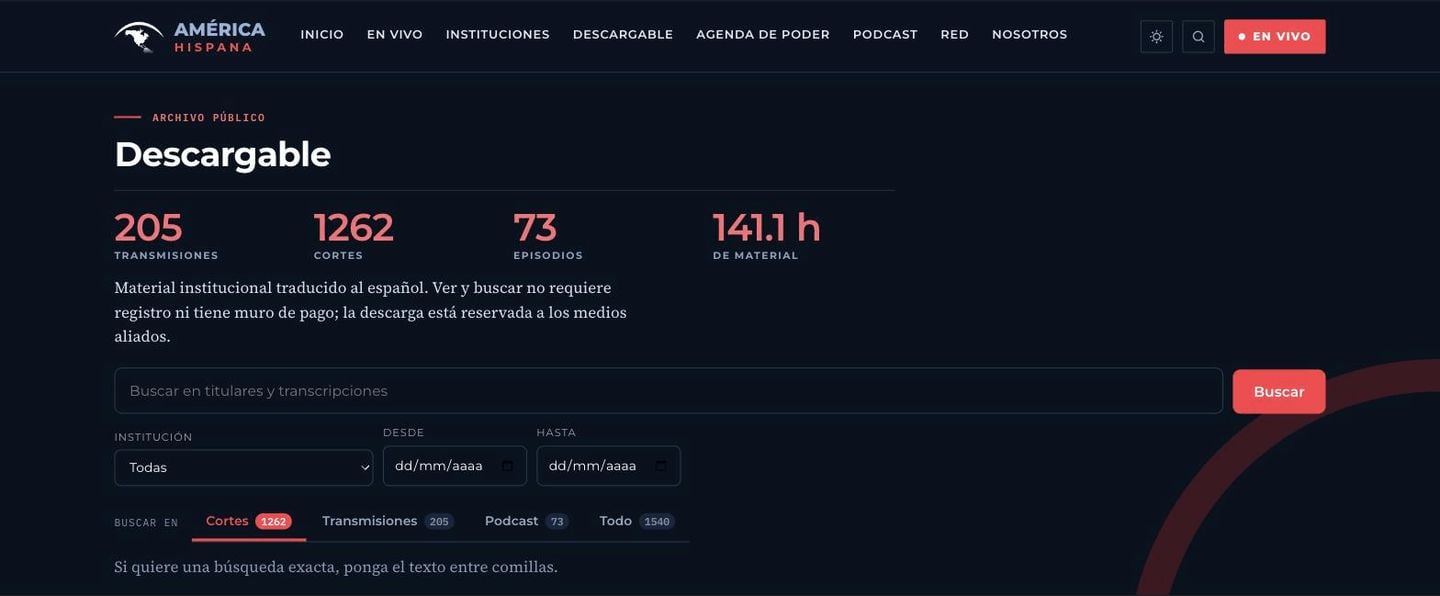Open RED nav link

(955, 34)
